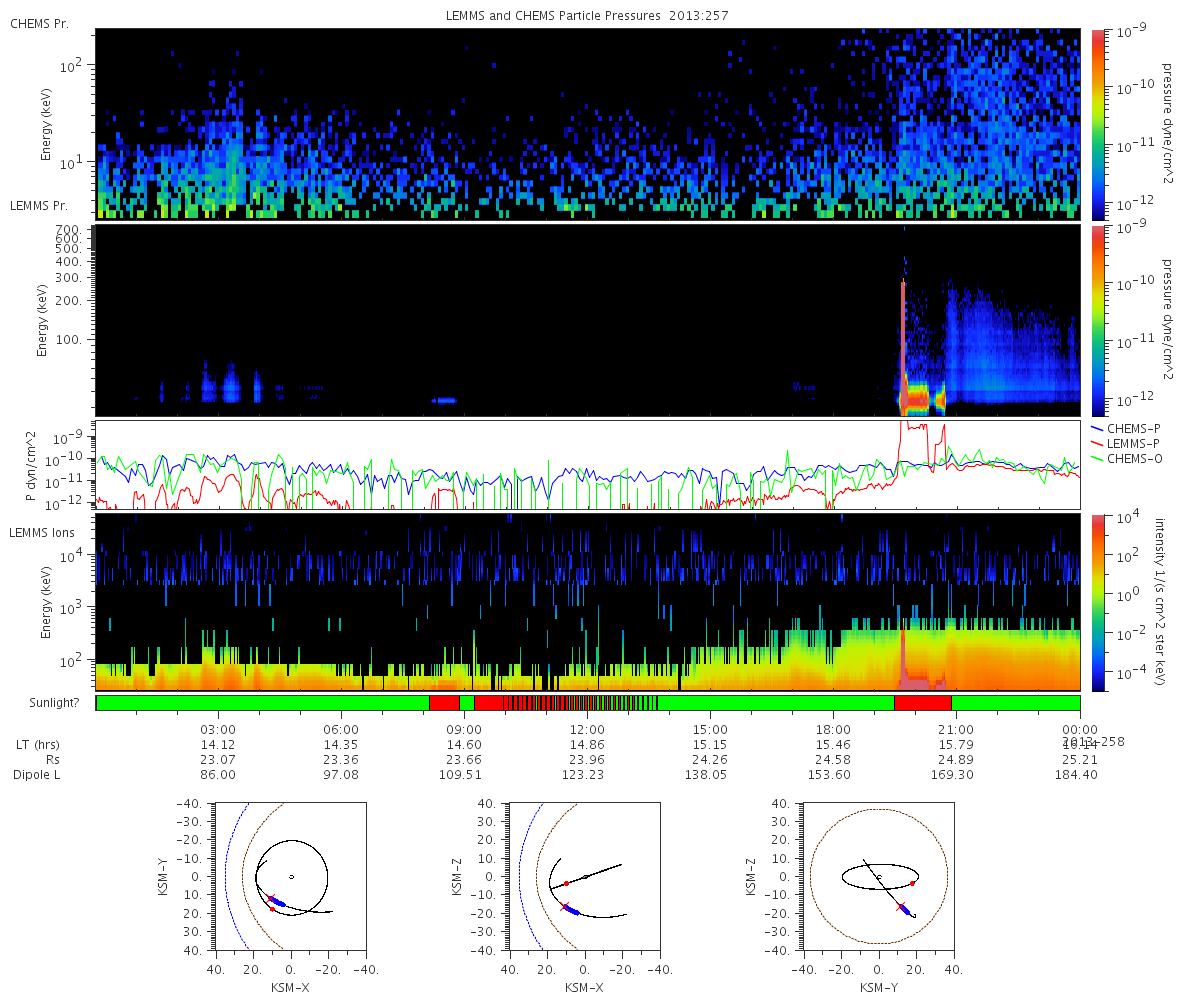Click the LEMMS Ions panel label
The height and width of the screenshot is (1000, 1200).
pos(44,533)
